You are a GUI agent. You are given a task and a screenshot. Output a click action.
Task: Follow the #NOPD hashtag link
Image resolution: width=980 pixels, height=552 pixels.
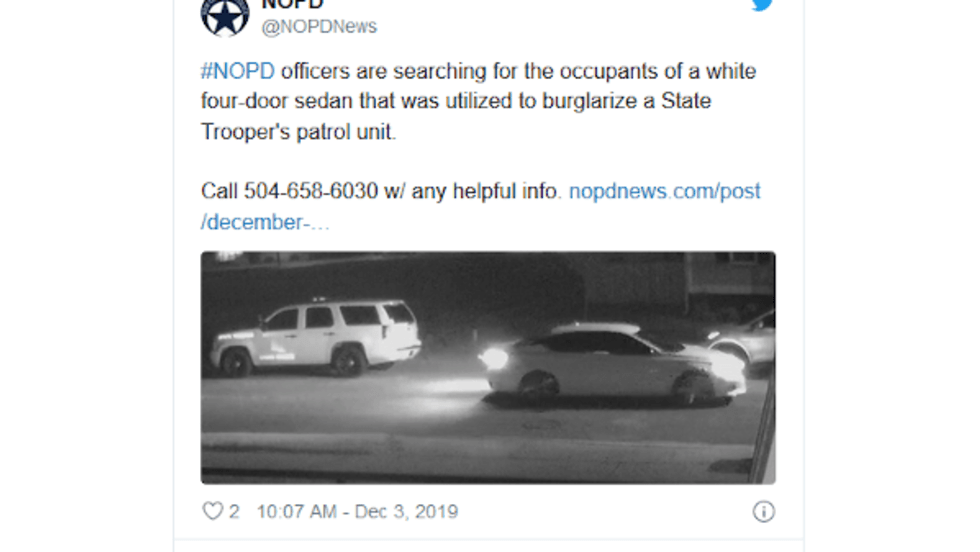(x=238, y=72)
